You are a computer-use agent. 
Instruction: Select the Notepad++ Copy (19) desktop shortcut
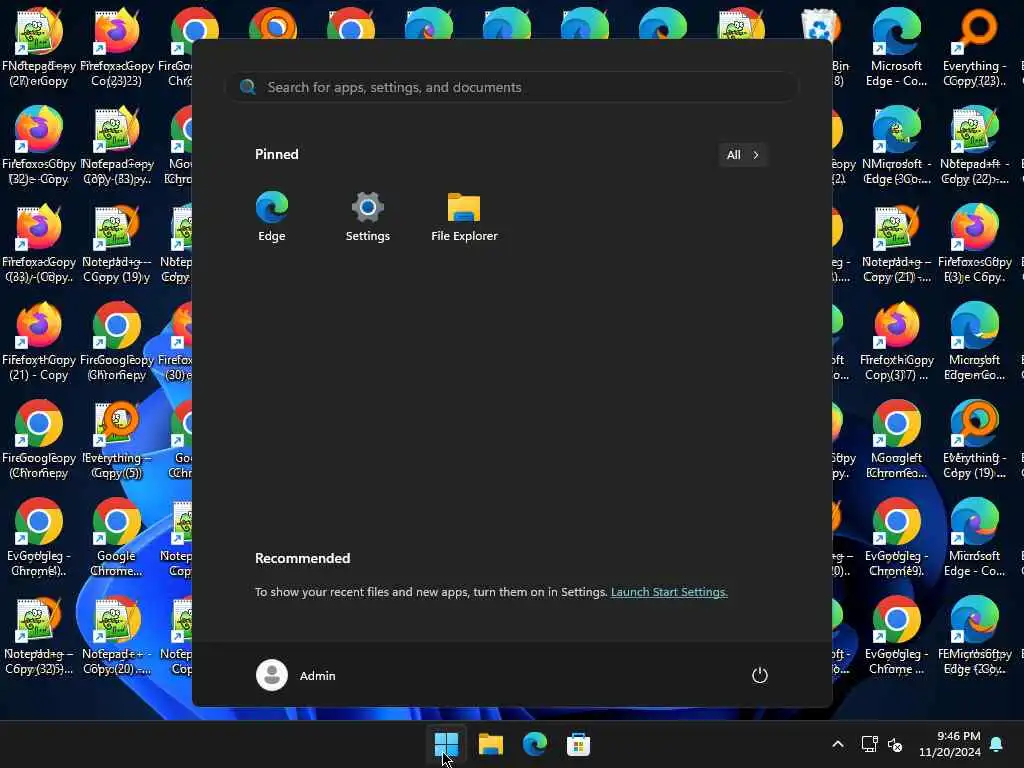coord(116,243)
